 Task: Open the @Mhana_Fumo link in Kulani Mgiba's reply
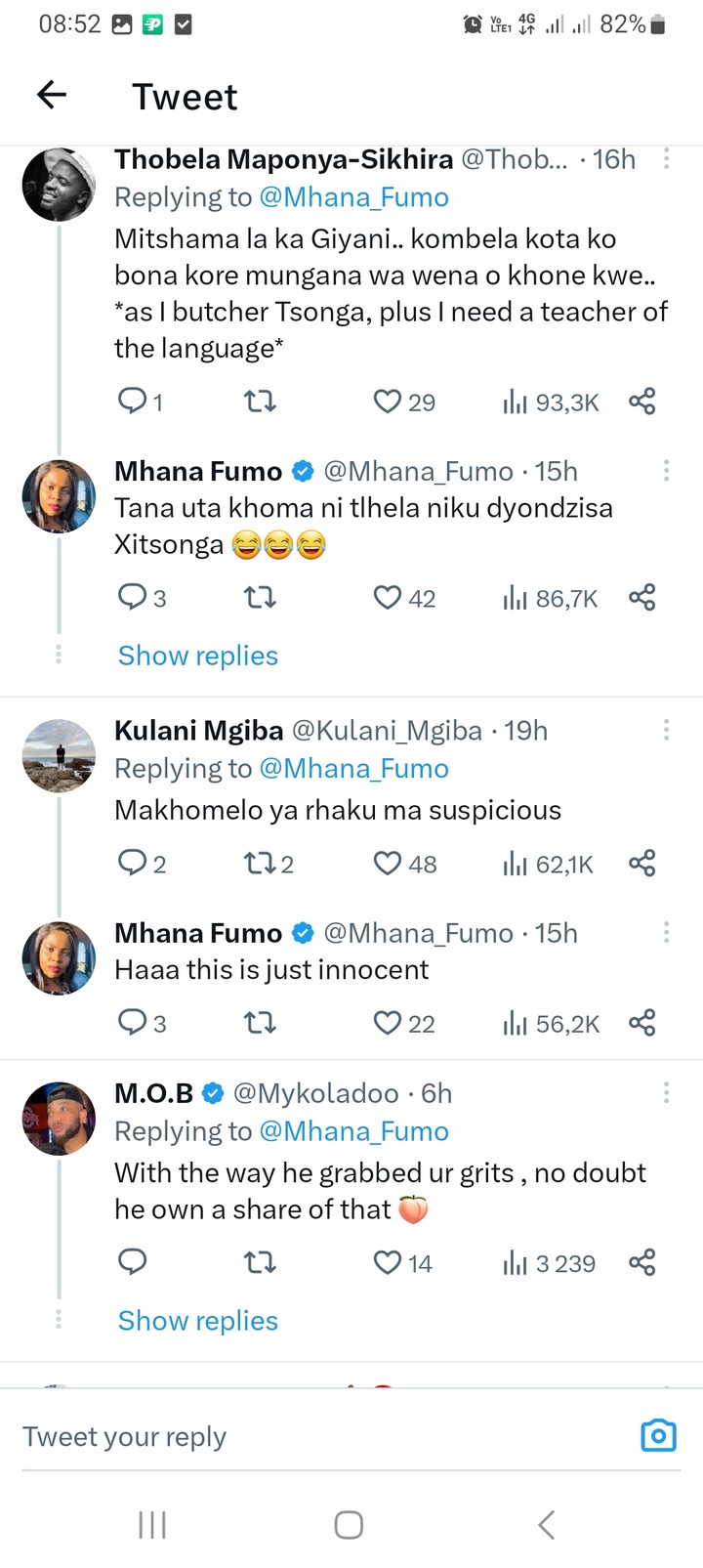[x=353, y=769]
